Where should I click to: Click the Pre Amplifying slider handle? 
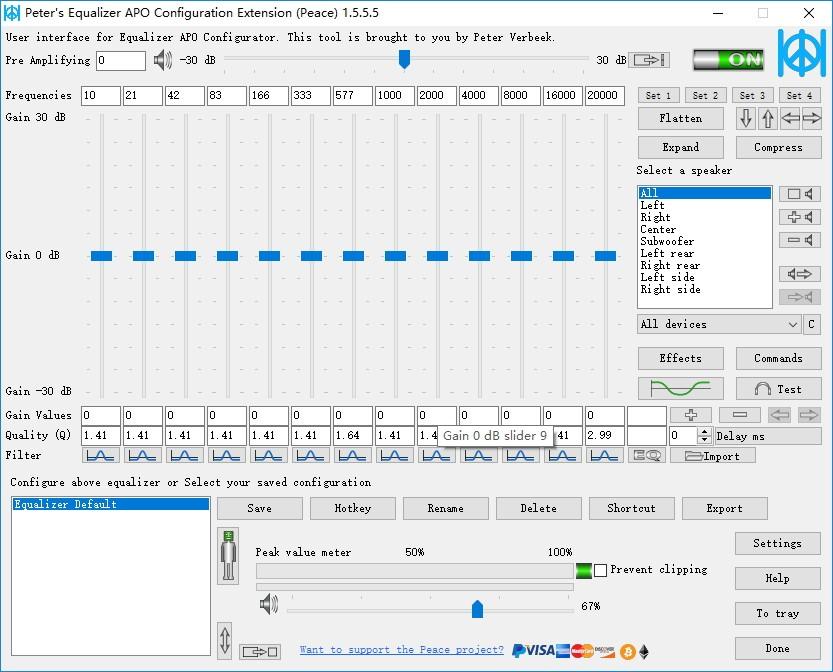(x=404, y=59)
